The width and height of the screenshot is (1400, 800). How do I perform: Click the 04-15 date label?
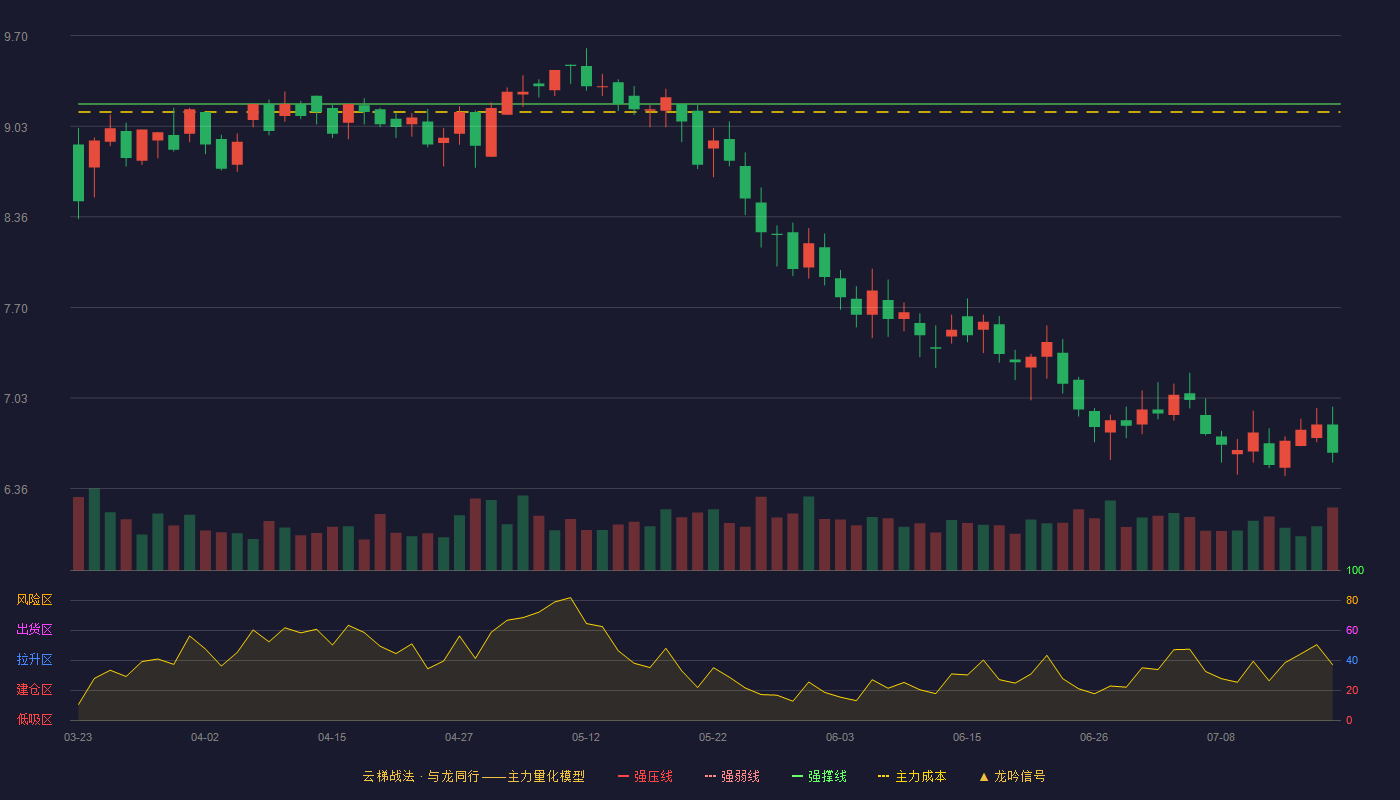[332, 737]
